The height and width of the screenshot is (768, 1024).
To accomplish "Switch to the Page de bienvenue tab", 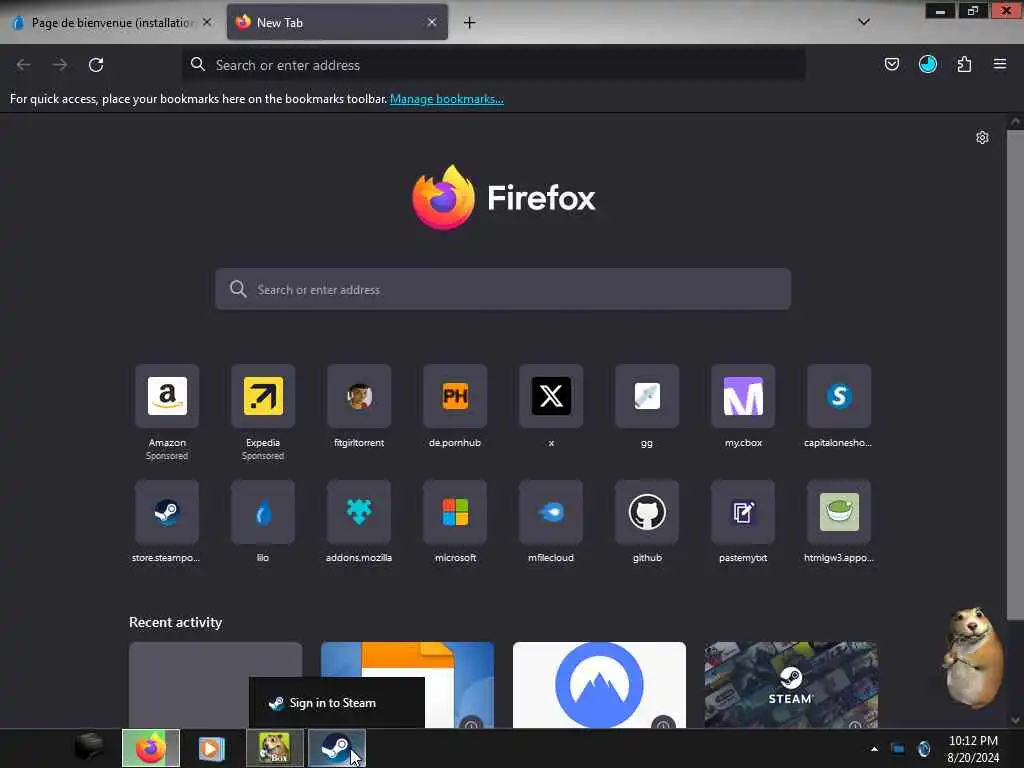I will click(111, 23).
